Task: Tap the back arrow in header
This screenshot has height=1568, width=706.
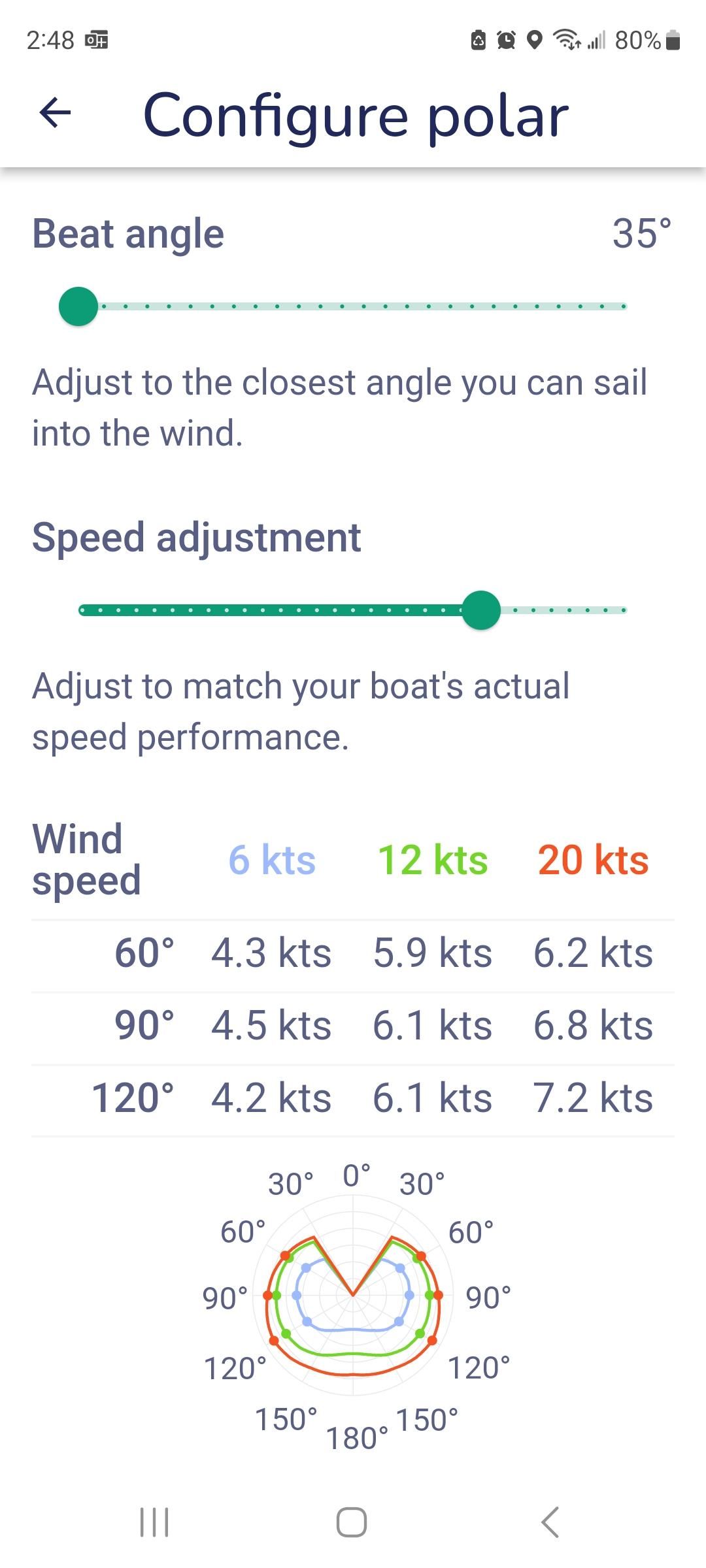Action: click(55, 113)
